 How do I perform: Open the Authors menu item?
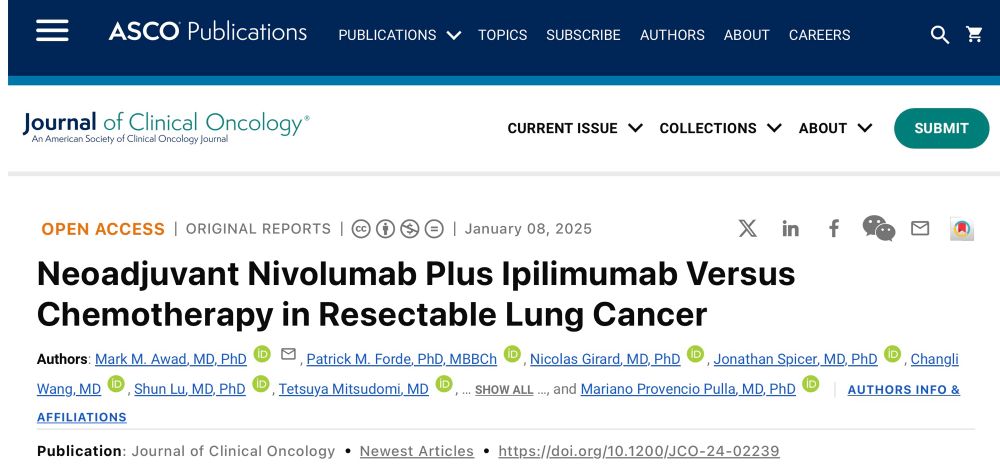(x=672, y=35)
